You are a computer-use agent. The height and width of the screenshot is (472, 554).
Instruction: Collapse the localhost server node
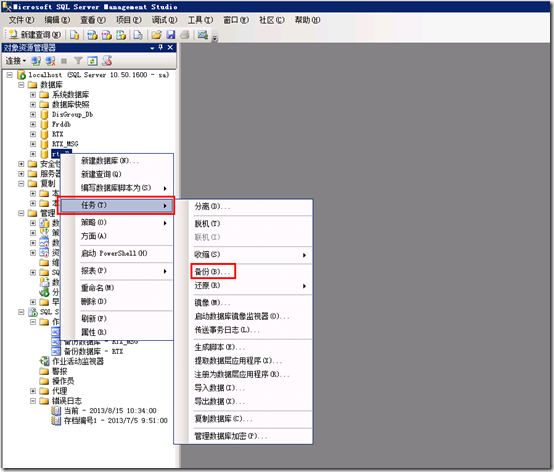10,75
